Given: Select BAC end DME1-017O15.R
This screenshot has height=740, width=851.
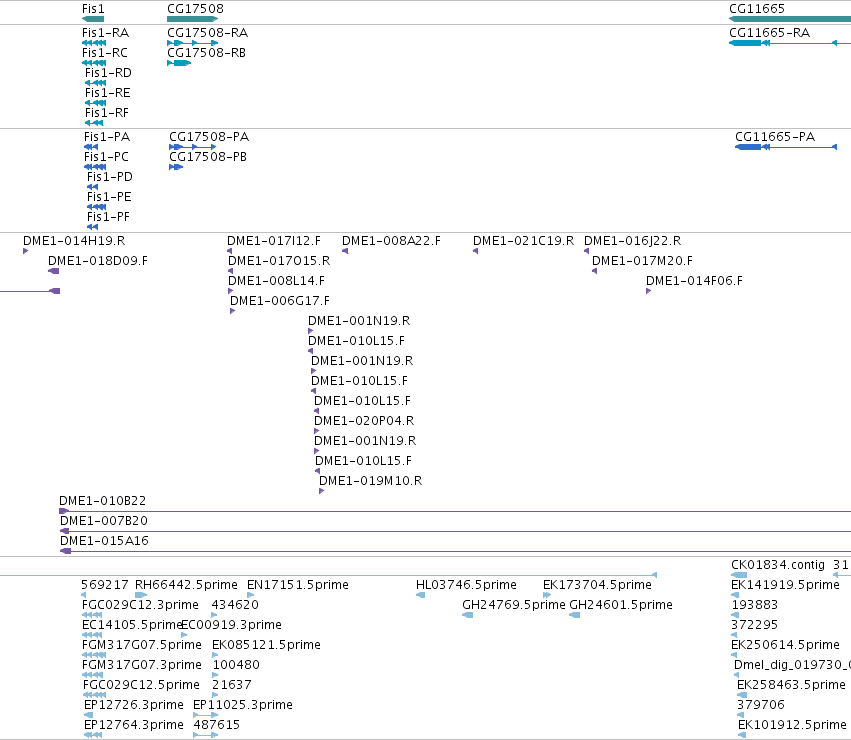Looking at the screenshot, I should (279, 261).
